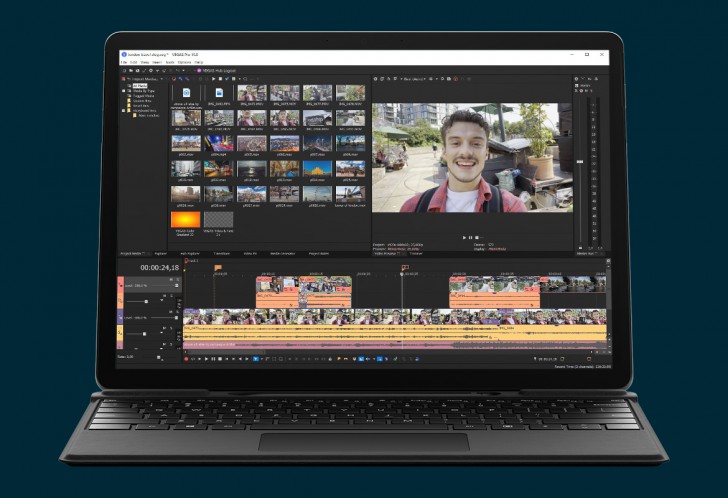Save the project with toolbar disk icon
The height and width of the screenshot is (498, 728).
[137, 71]
